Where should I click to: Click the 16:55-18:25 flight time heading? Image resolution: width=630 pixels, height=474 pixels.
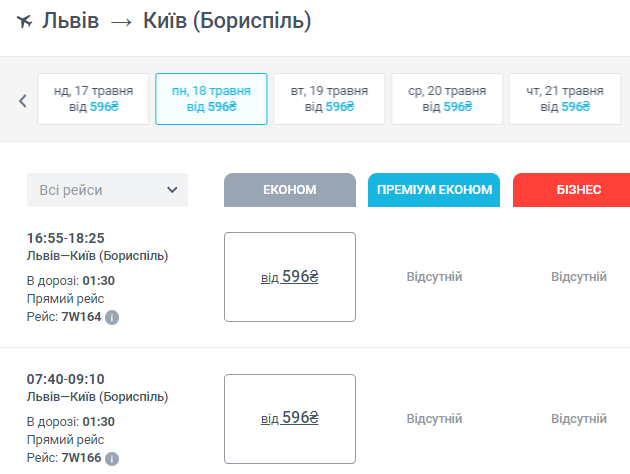pyautogui.click(x=66, y=238)
